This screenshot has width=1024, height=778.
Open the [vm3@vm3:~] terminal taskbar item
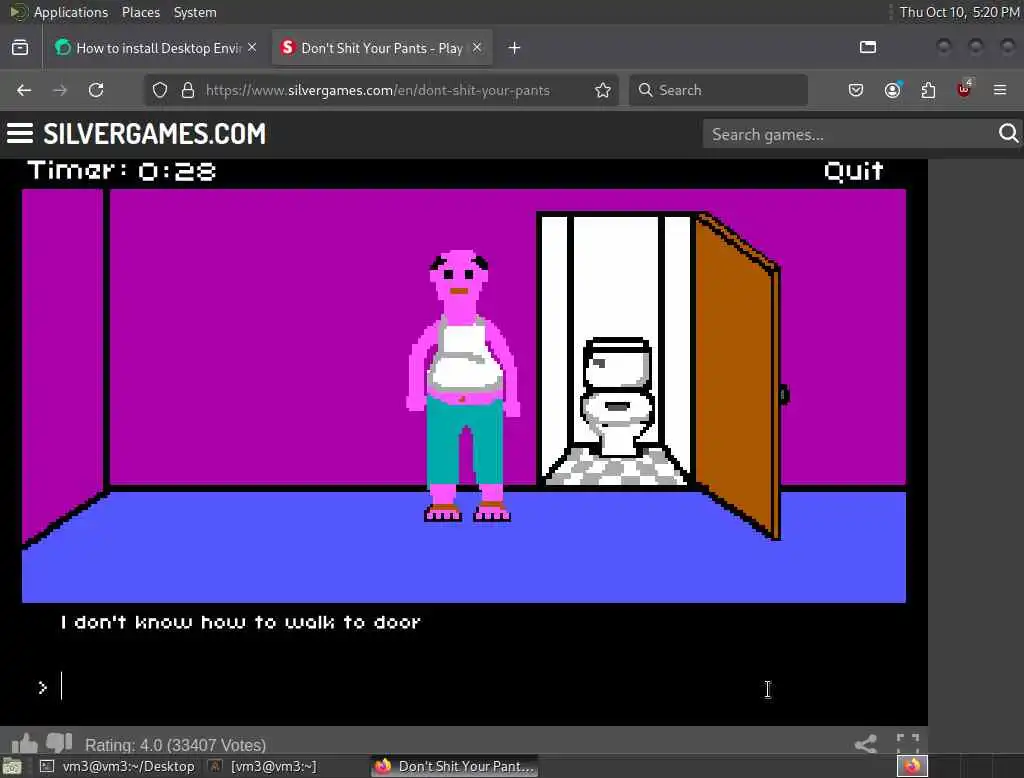click(263, 766)
